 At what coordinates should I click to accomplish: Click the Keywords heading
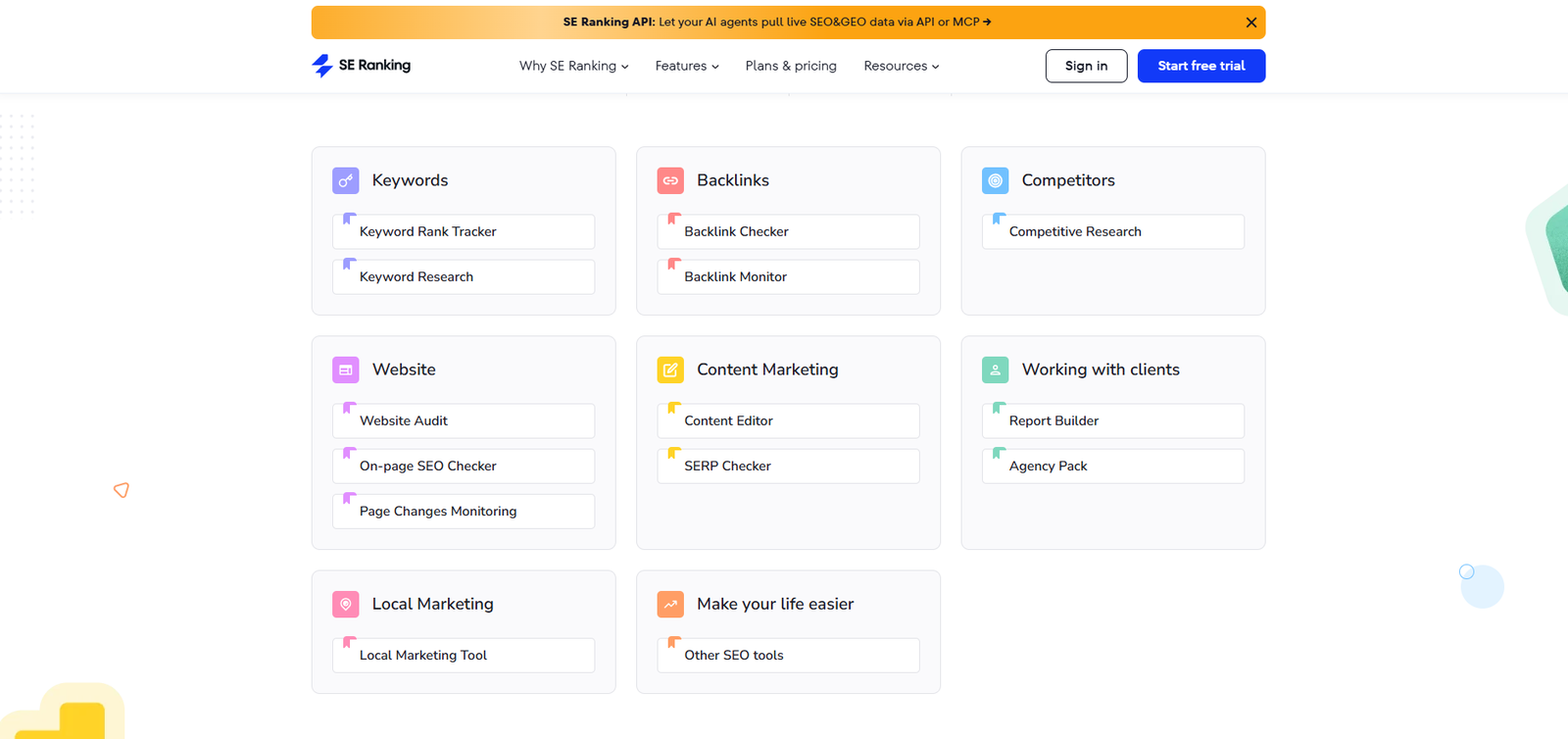[410, 180]
